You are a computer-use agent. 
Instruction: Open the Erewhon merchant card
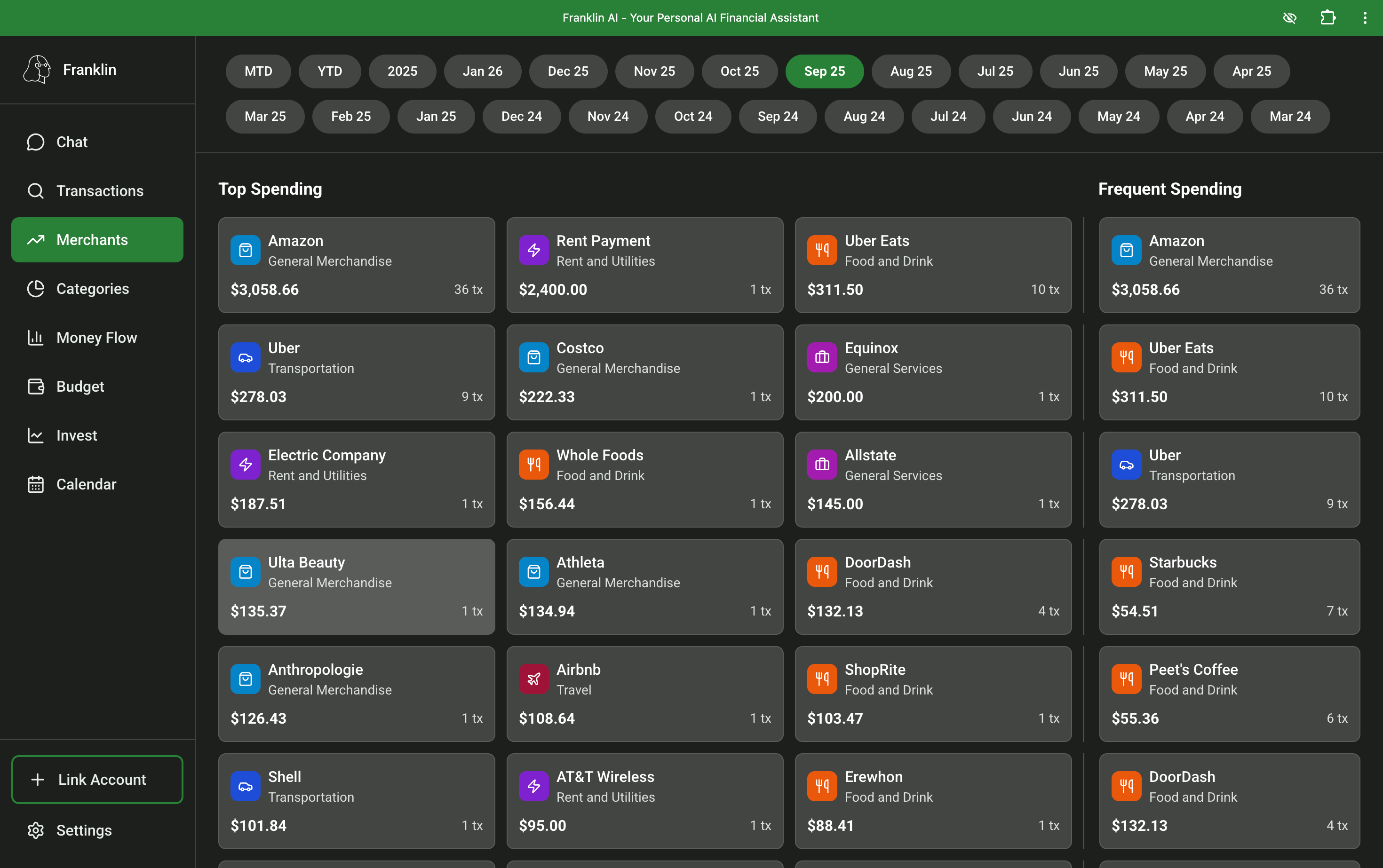pos(933,801)
